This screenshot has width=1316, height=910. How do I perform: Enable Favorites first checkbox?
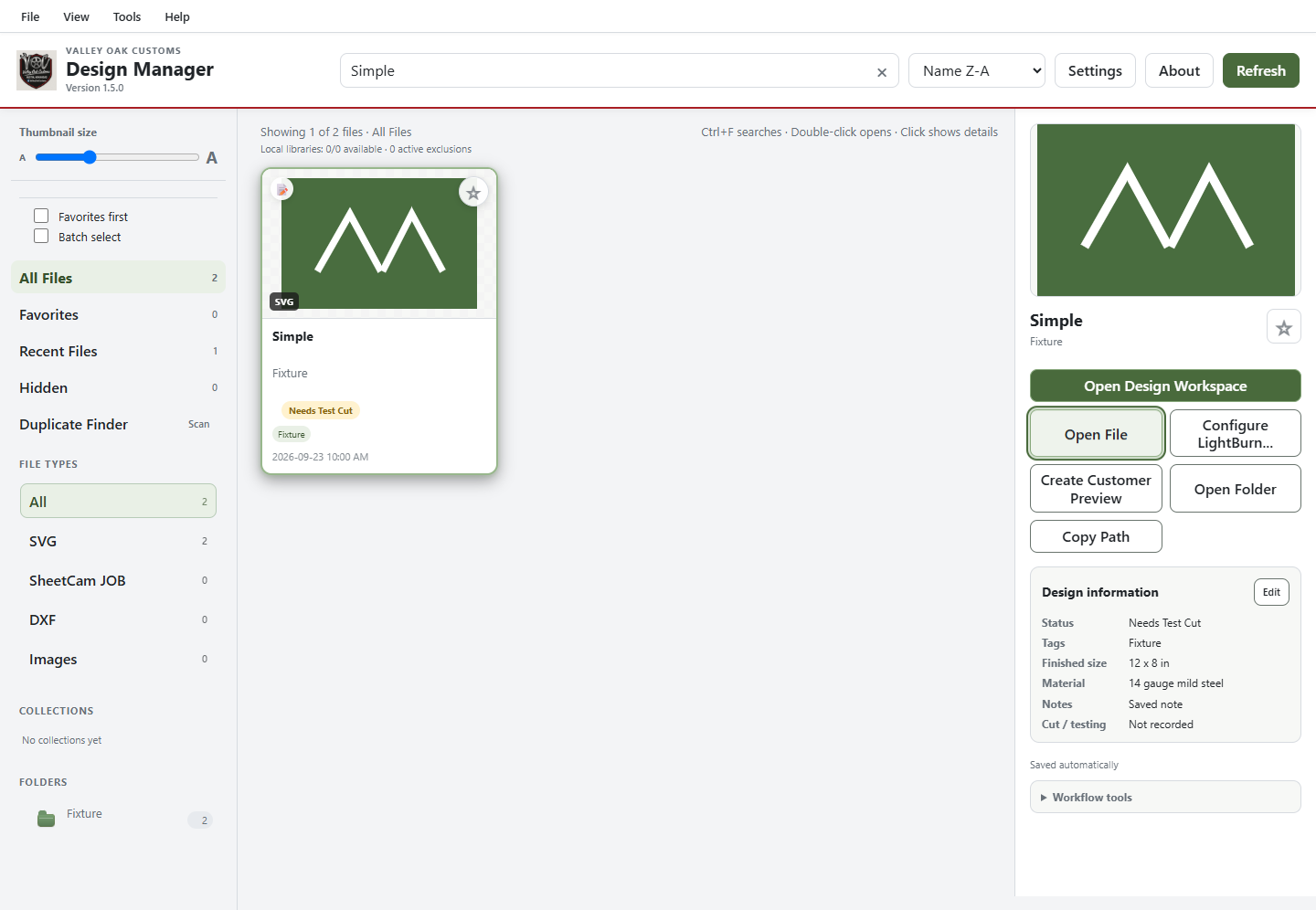pyautogui.click(x=41, y=216)
